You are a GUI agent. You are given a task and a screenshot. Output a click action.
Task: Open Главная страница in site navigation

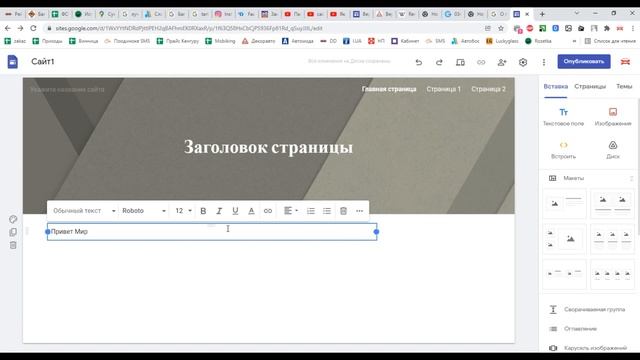point(389,89)
